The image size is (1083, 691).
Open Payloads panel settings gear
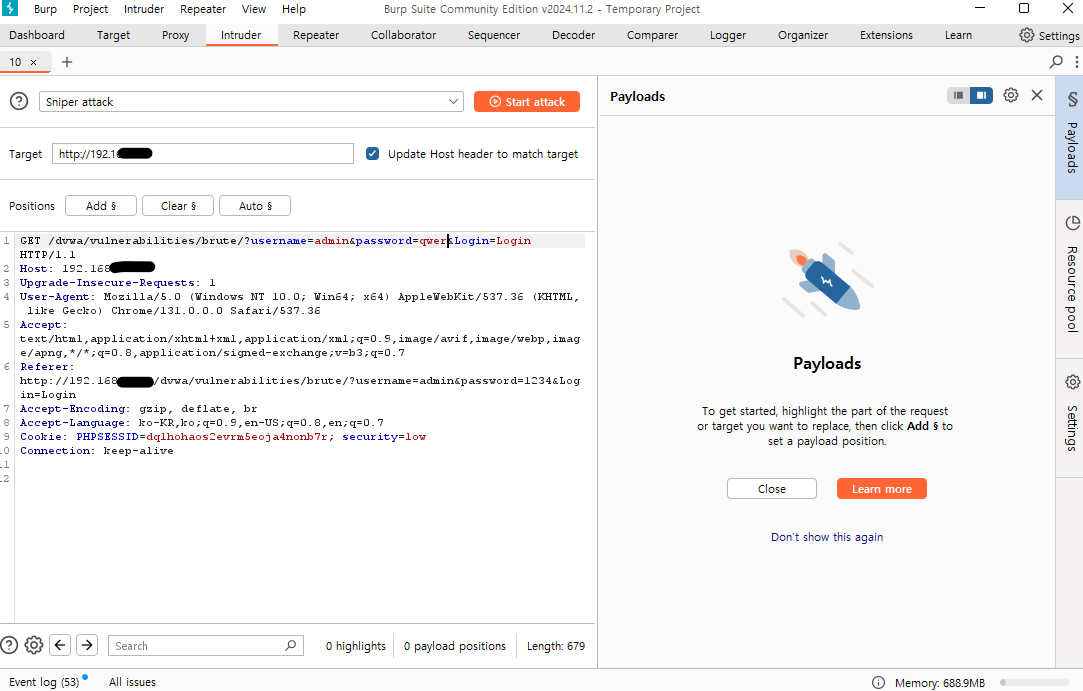1010,95
